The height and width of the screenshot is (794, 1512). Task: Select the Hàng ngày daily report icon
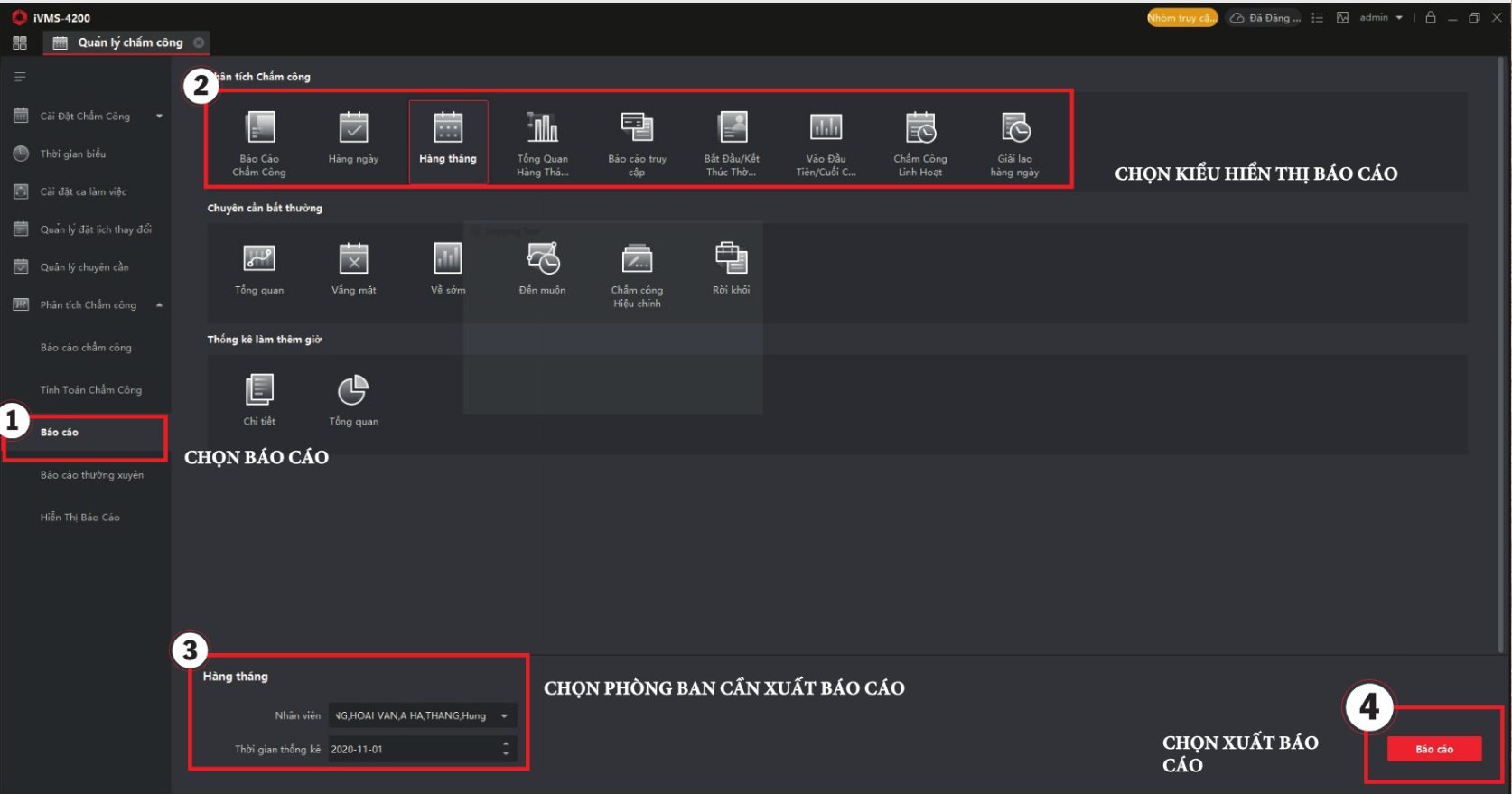pos(353,128)
